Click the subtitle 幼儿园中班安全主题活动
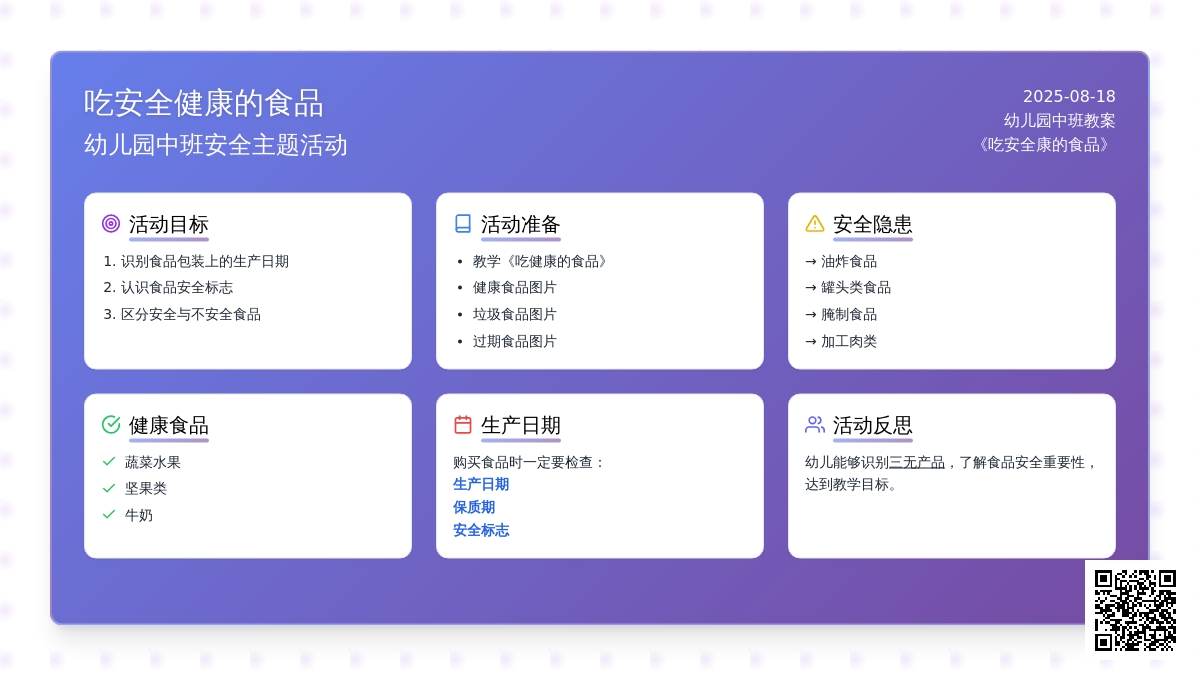The height and width of the screenshot is (675, 1200). tap(216, 145)
